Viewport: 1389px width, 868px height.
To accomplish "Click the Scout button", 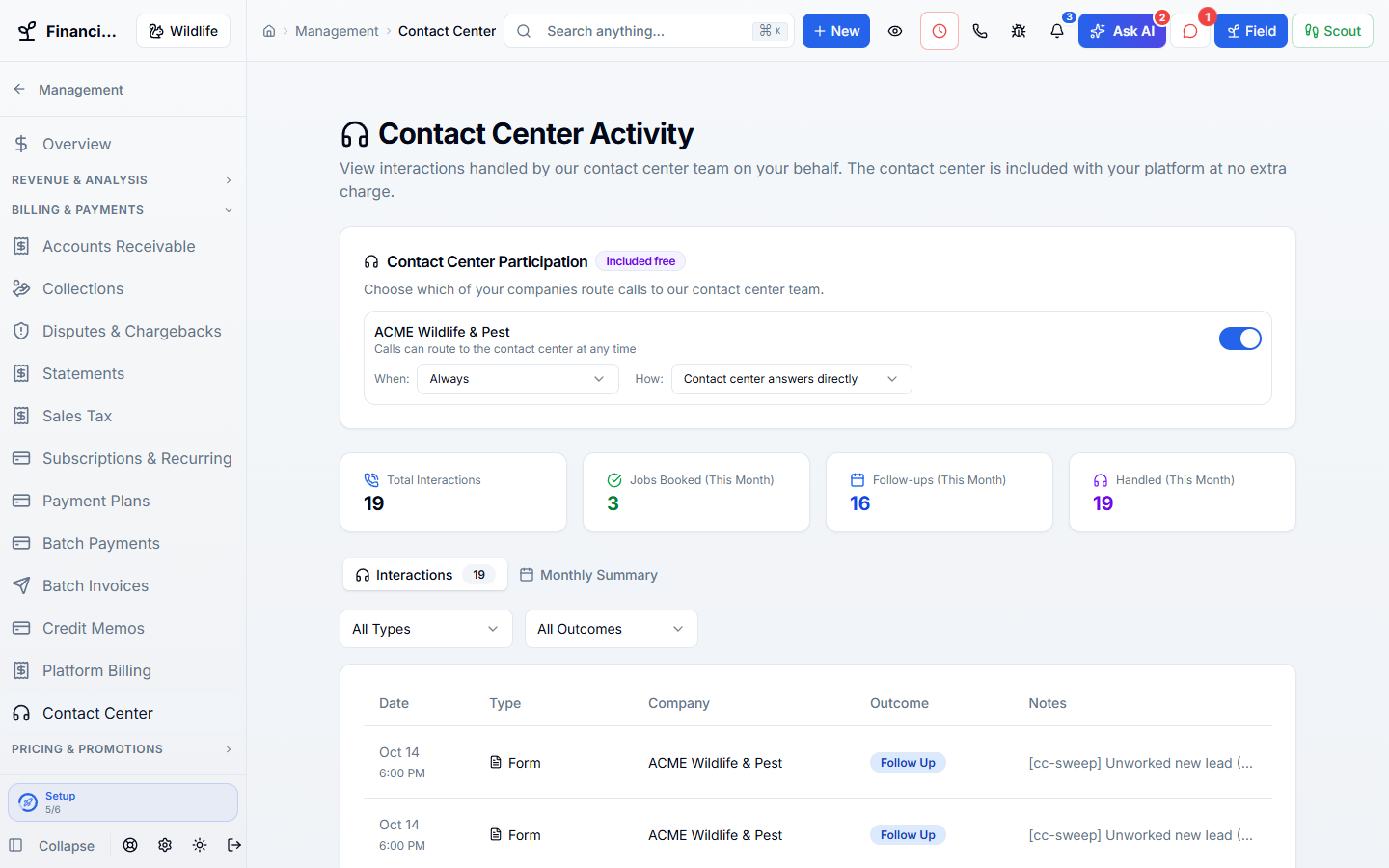I will pos(1332,31).
